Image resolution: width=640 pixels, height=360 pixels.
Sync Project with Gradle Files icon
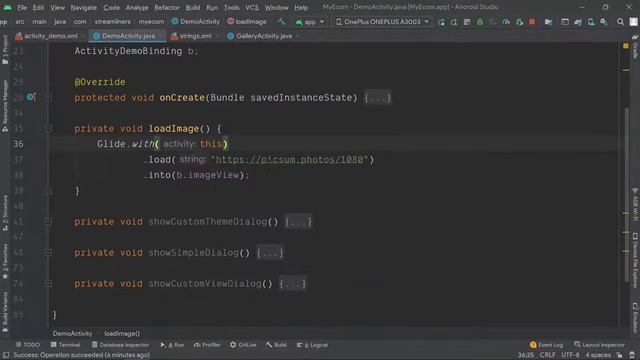pyautogui.click(x=578, y=22)
